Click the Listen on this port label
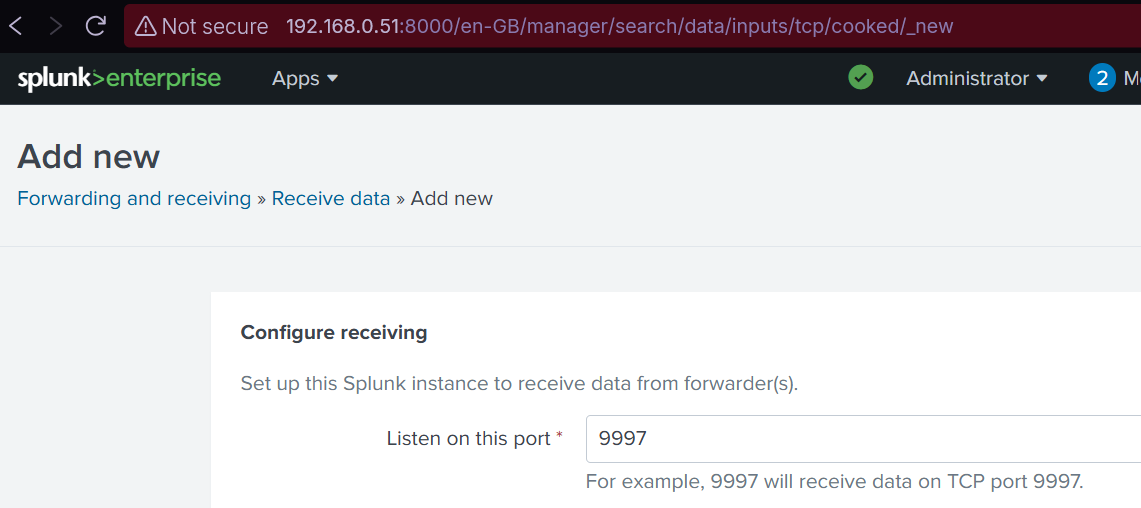 click(468, 439)
